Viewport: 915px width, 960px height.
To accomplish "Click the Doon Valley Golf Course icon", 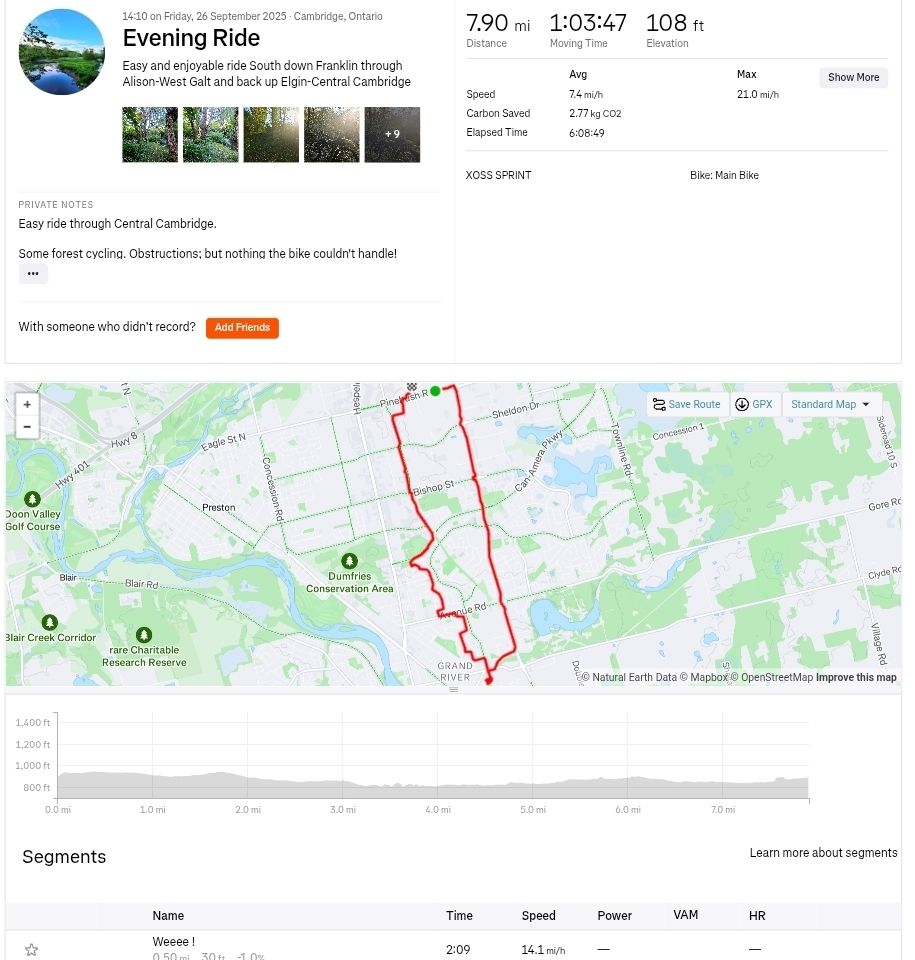I will tap(32, 498).
